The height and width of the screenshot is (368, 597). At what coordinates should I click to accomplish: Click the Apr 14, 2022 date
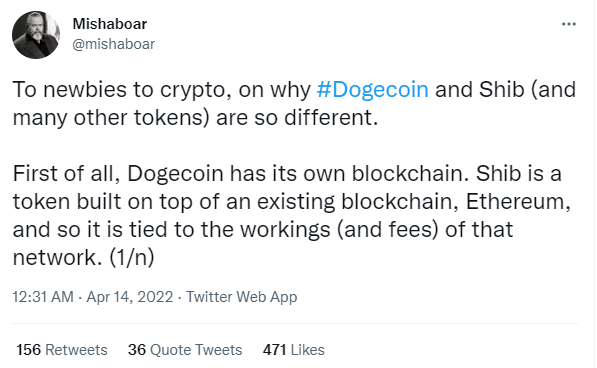(x=130, y=297)
